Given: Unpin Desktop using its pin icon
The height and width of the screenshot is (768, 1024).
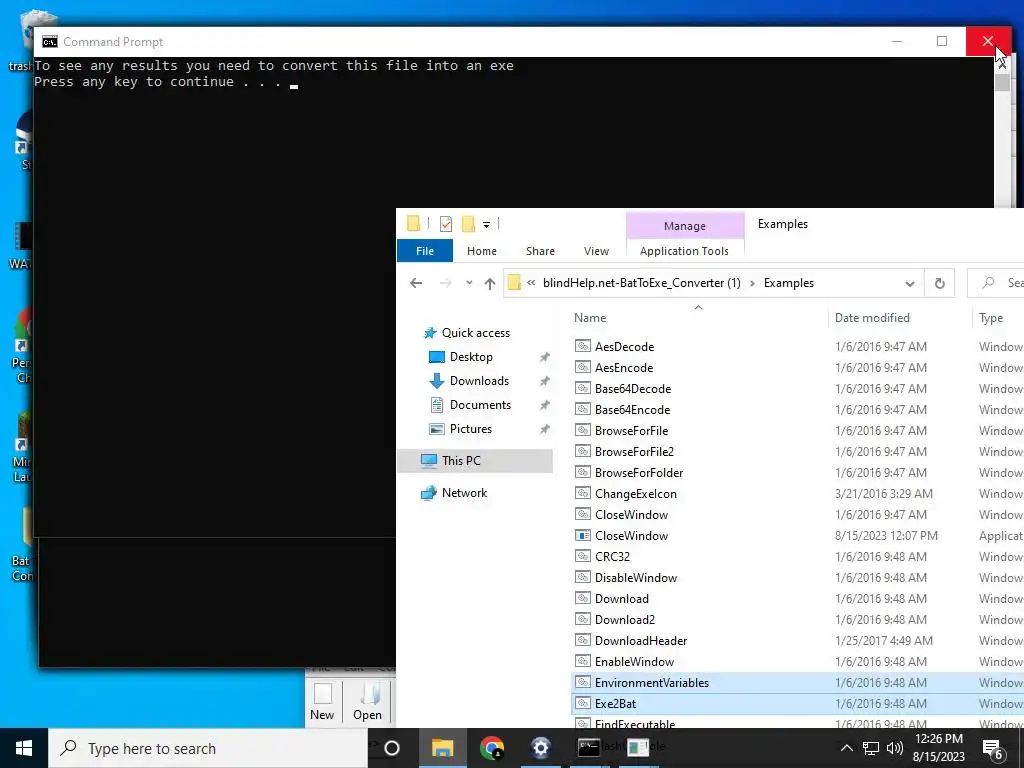Looking at the screenshot, I should point(544,357).
